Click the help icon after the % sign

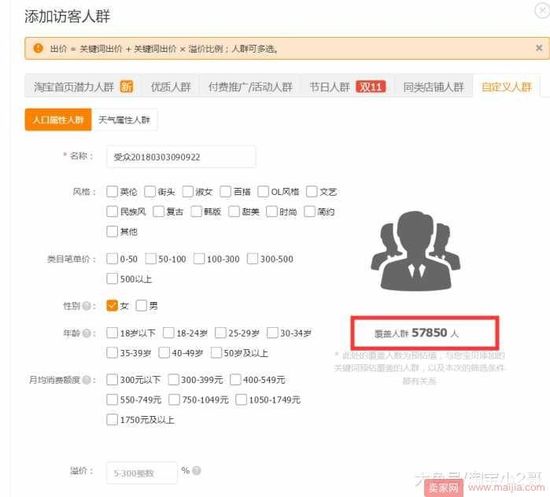pyautogui.click(x=196, y=470)
